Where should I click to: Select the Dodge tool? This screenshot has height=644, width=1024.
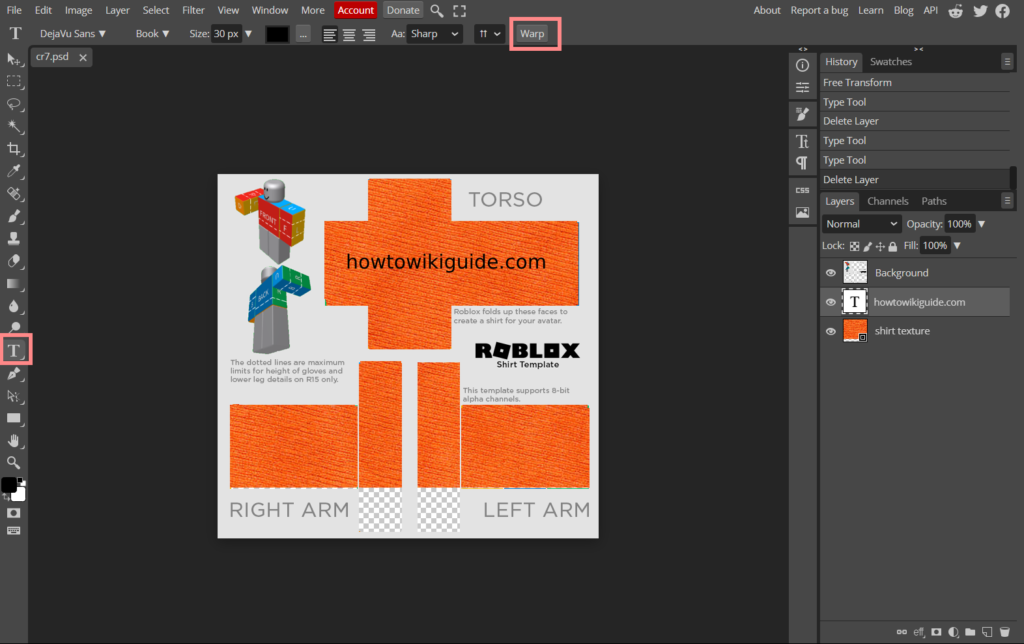click(x=13, y=328)
